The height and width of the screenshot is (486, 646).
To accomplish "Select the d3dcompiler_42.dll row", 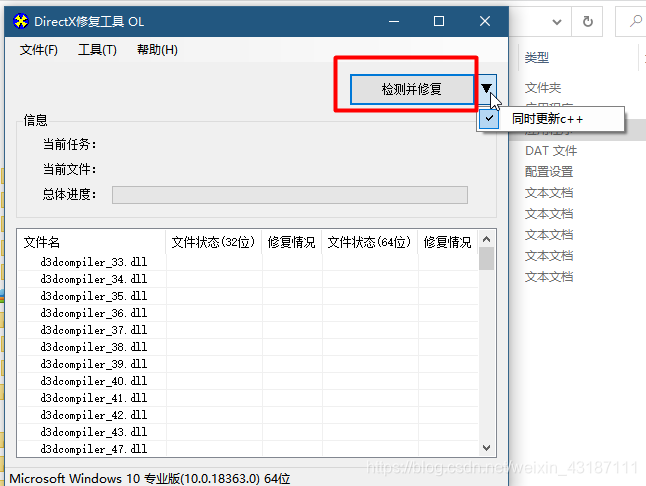I will (x=248, y=415).
